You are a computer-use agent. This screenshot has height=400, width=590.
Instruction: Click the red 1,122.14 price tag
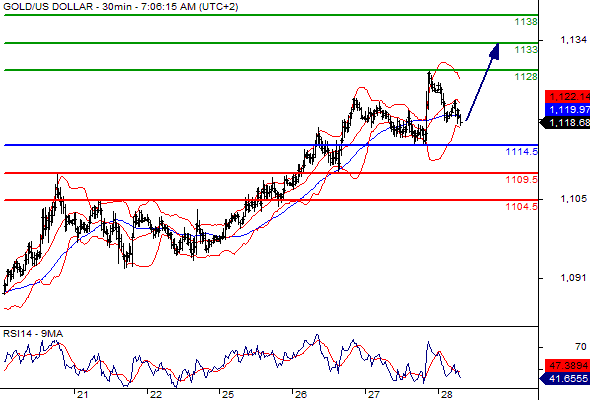point(567,97)
